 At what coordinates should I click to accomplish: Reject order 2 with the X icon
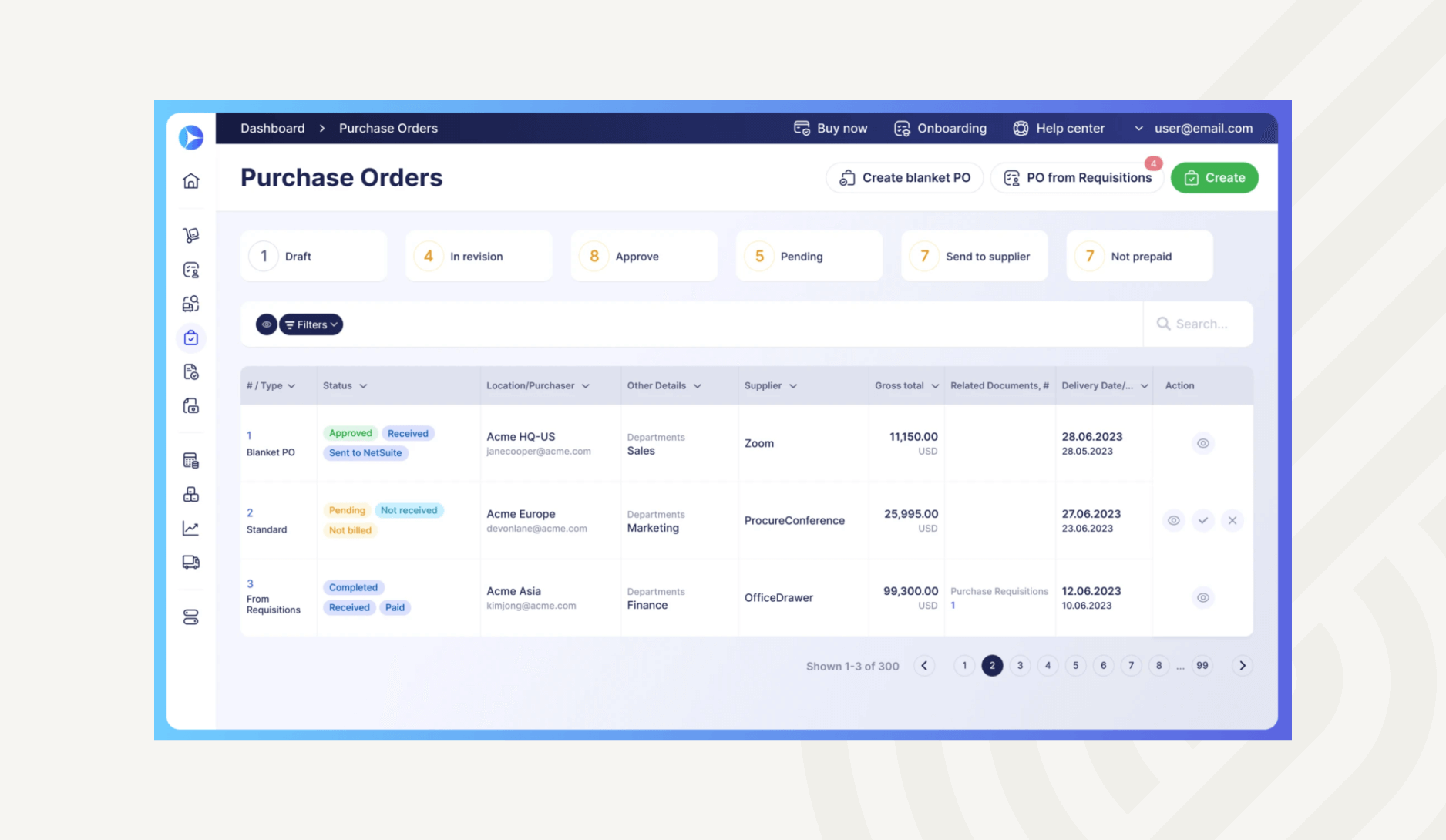[1232, 520]
